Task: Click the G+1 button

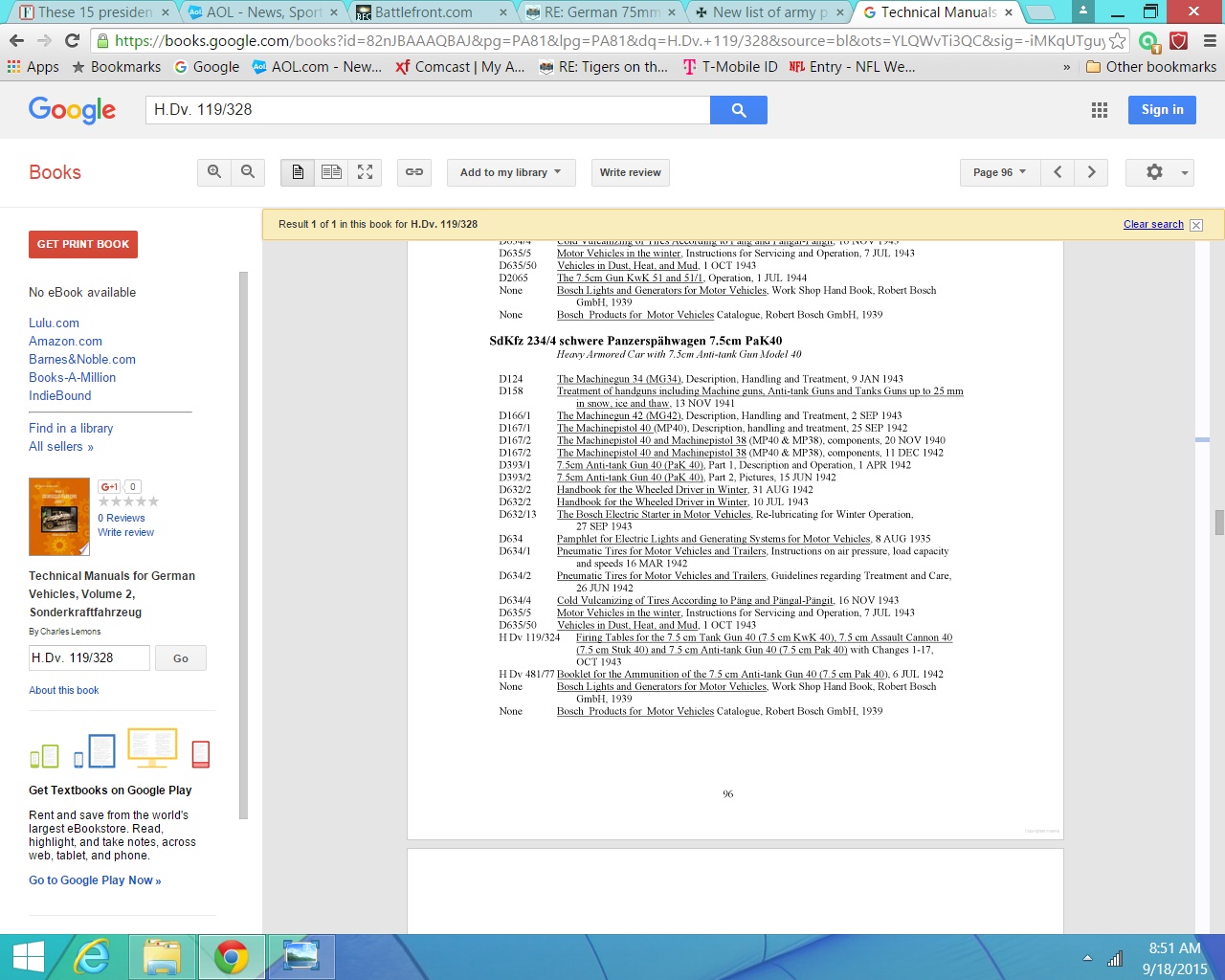Action: click(109, 486)
